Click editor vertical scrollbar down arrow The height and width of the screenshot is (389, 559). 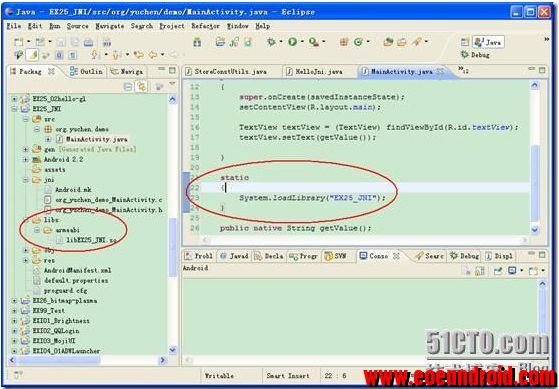(534, 230)
